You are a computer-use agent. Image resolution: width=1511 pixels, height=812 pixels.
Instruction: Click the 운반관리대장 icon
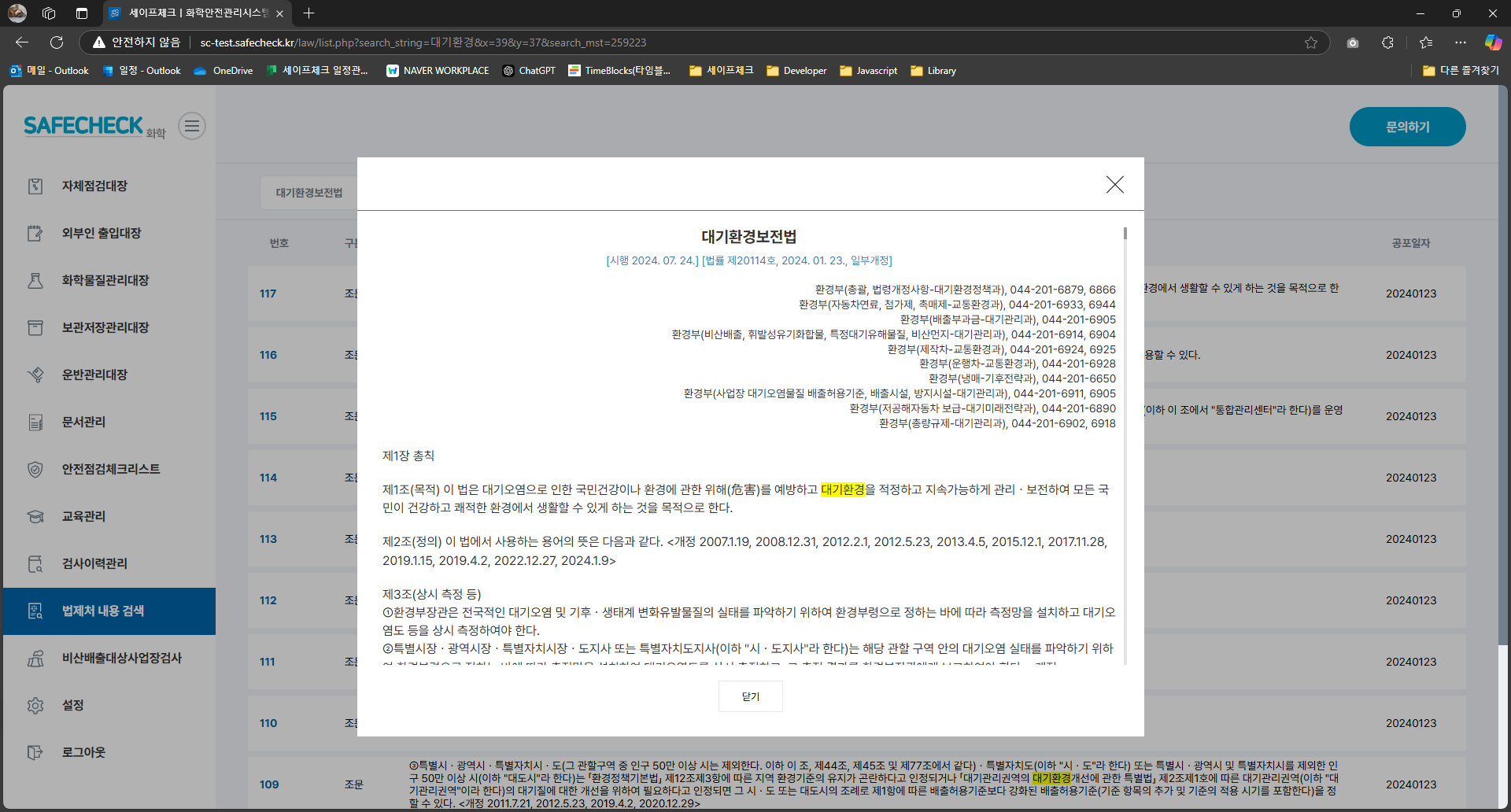(35, 375)
